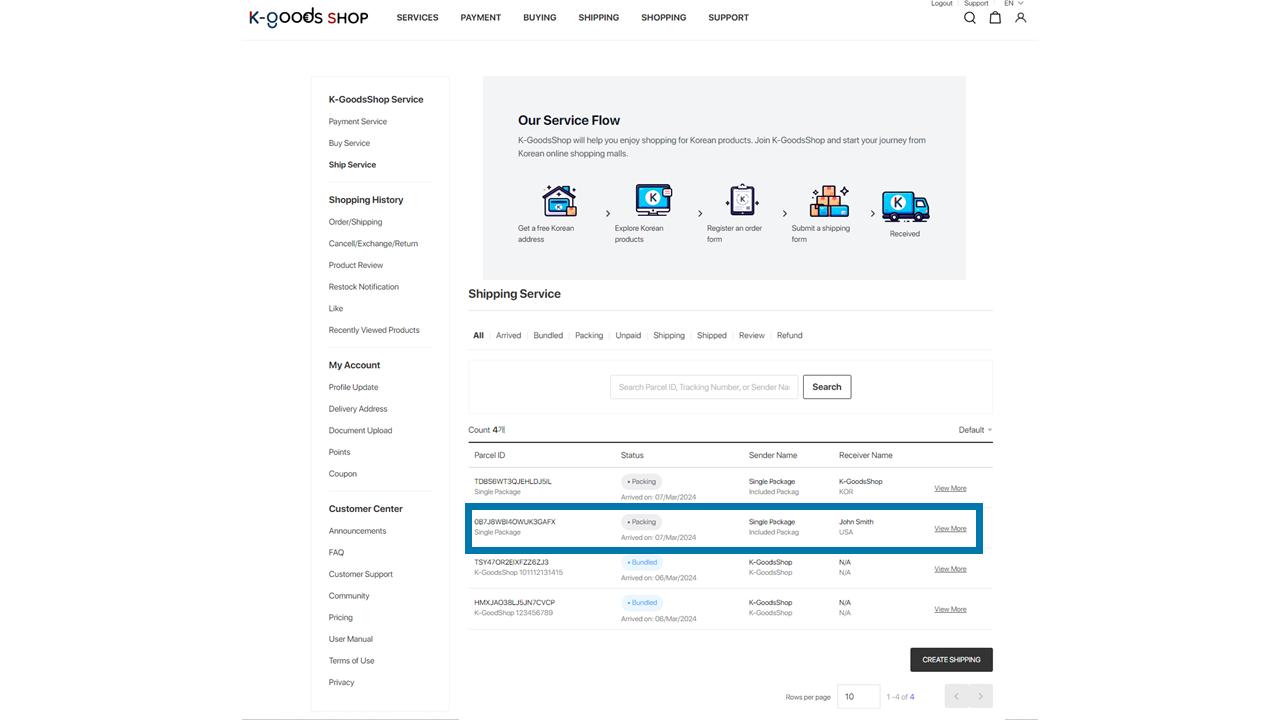Screen dimensions: 1280x720
Task: Switch to the Bundled status tab
Action: pos(548,336)
